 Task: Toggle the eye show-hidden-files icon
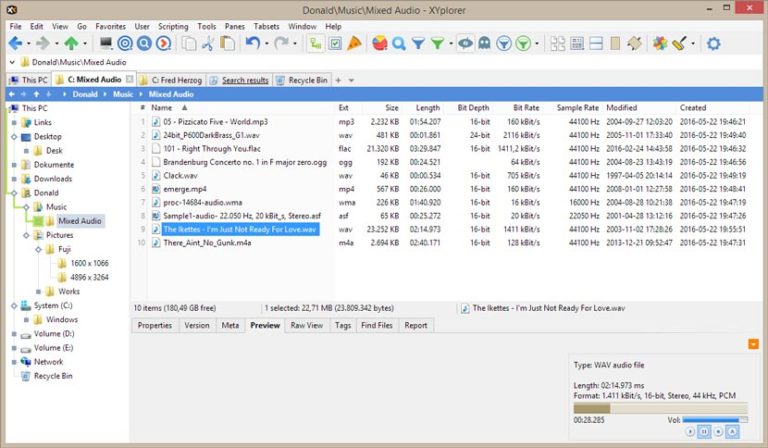[465, 44]
